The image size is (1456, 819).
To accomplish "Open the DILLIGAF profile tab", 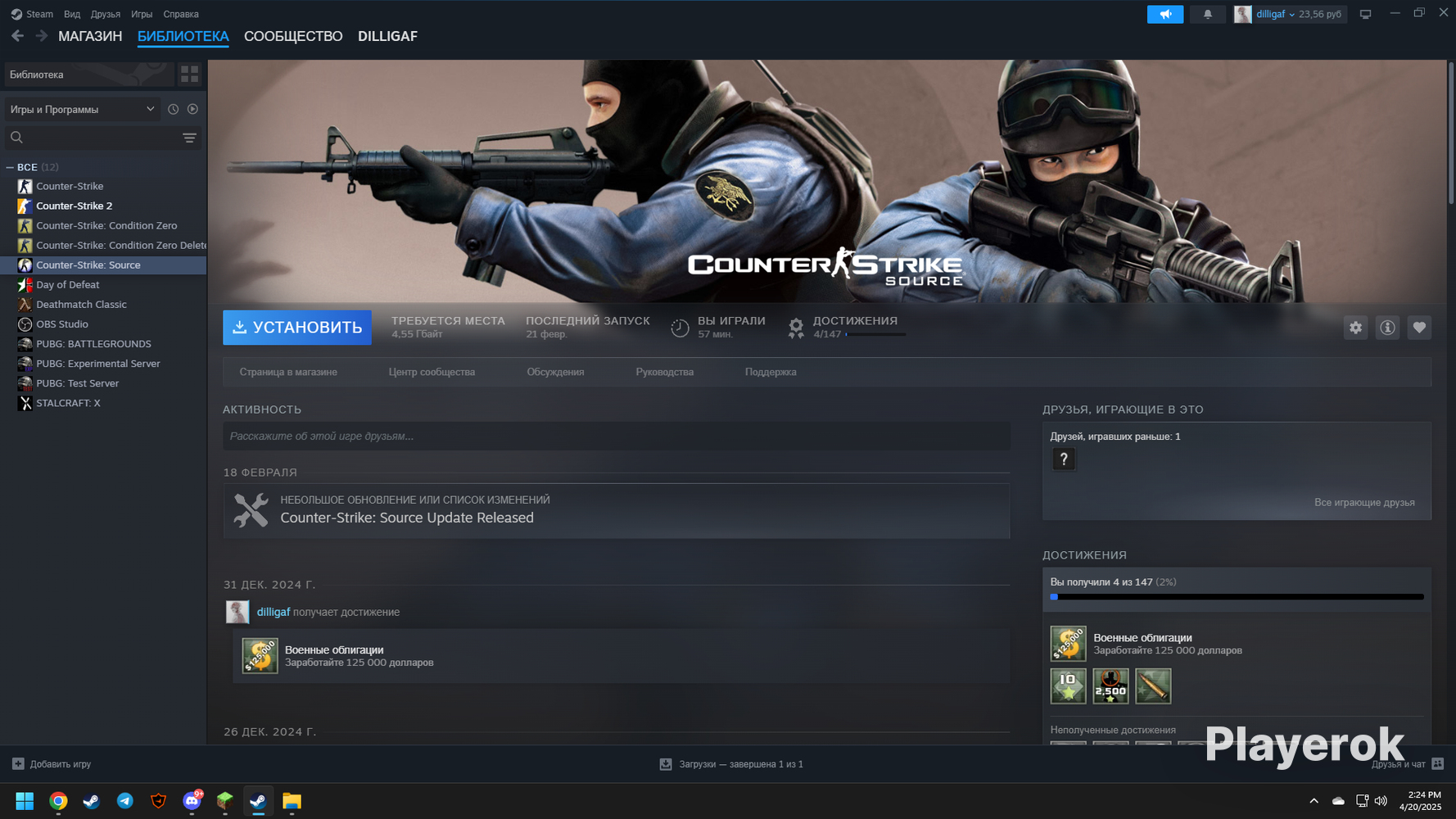I will pos(387,36).
